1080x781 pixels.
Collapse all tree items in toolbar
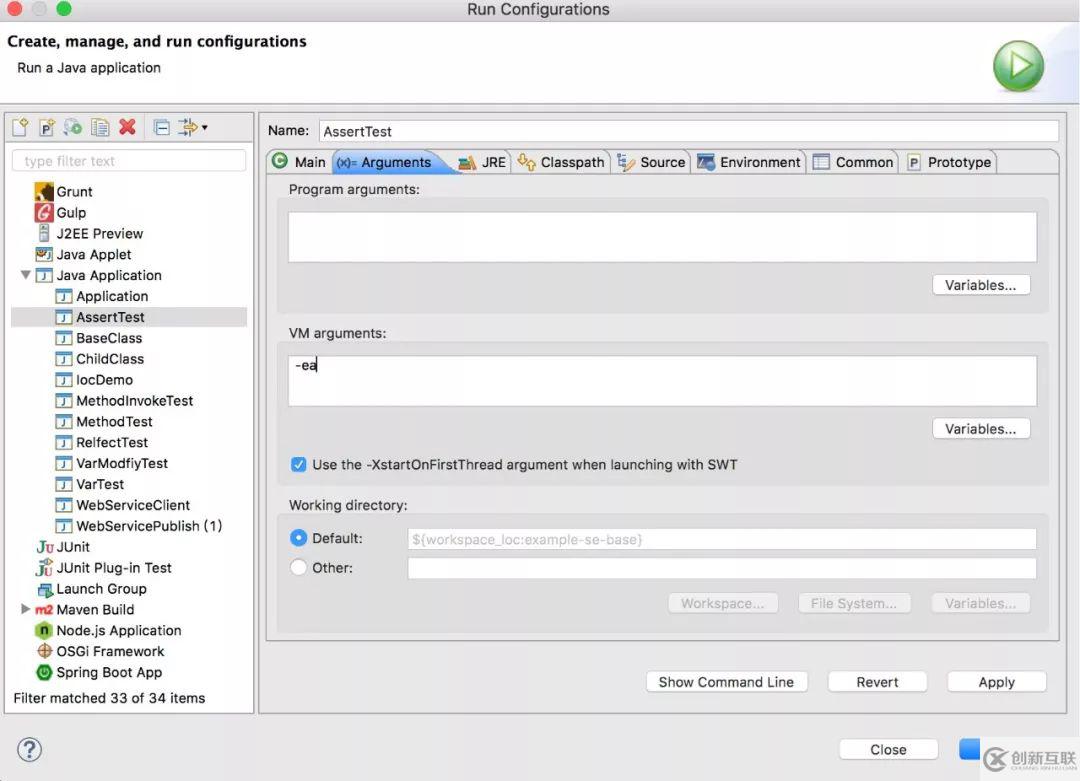(161, 127)
